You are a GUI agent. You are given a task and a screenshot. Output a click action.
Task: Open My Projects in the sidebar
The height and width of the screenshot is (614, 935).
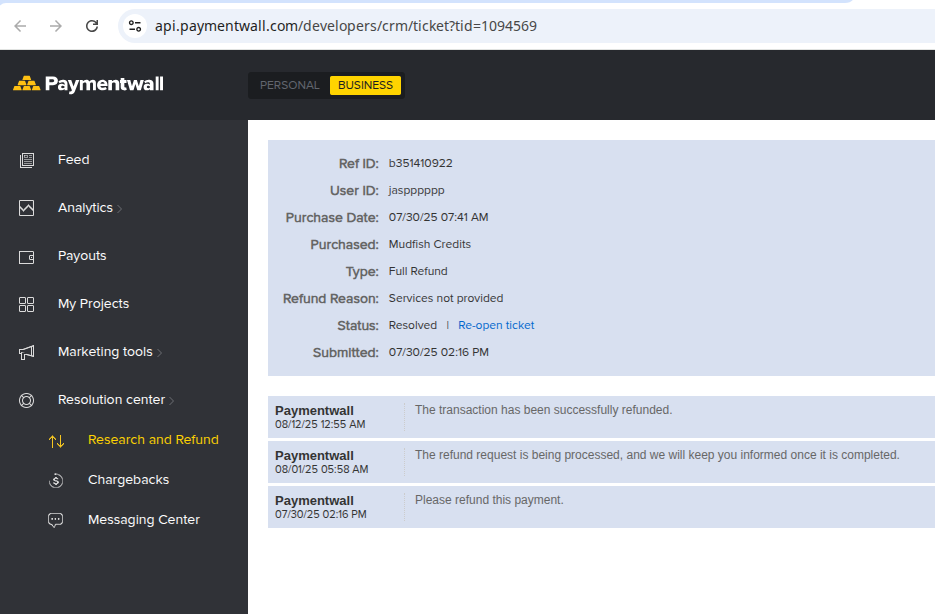(94, 303)
